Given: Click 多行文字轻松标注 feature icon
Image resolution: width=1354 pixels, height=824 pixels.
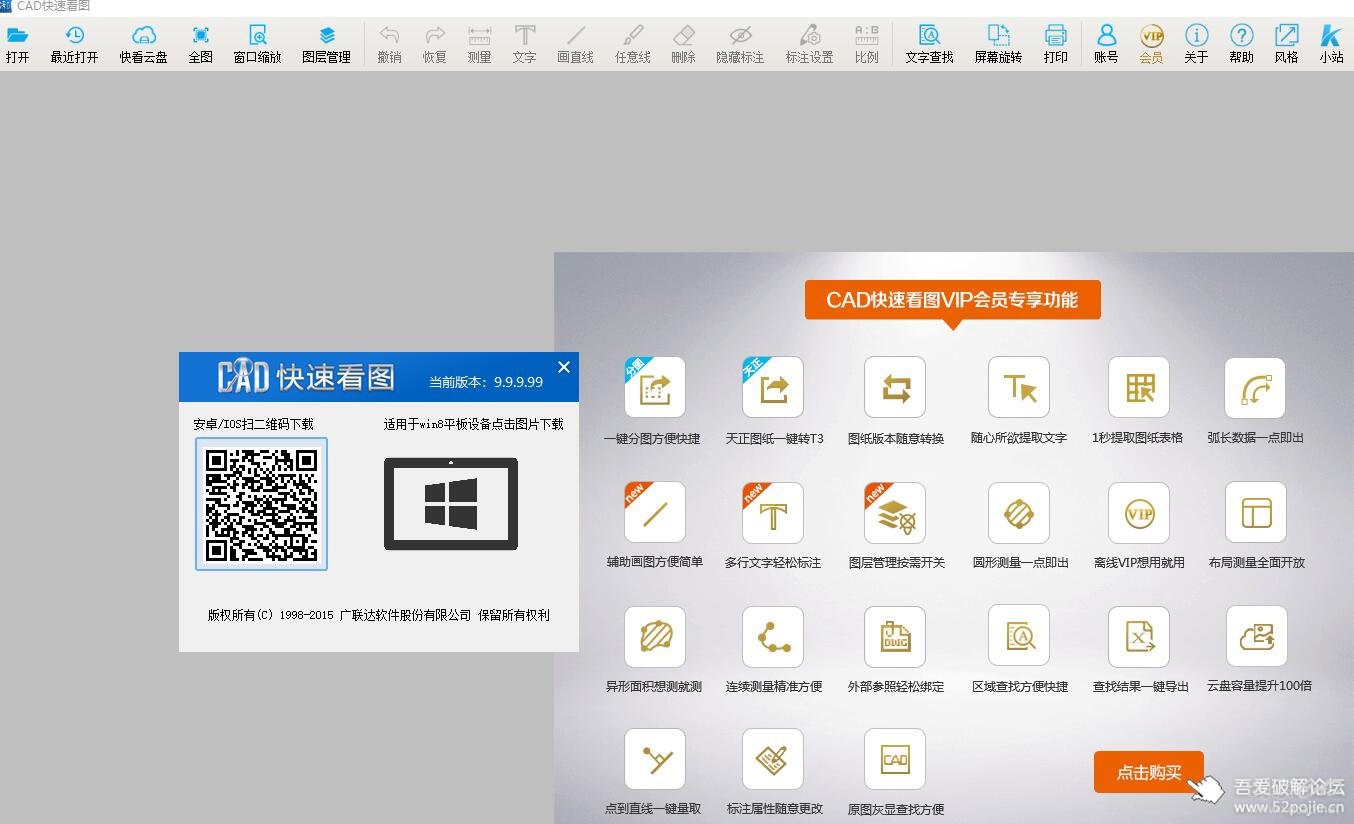Looking at the screenshot, I should pos(773,513).
